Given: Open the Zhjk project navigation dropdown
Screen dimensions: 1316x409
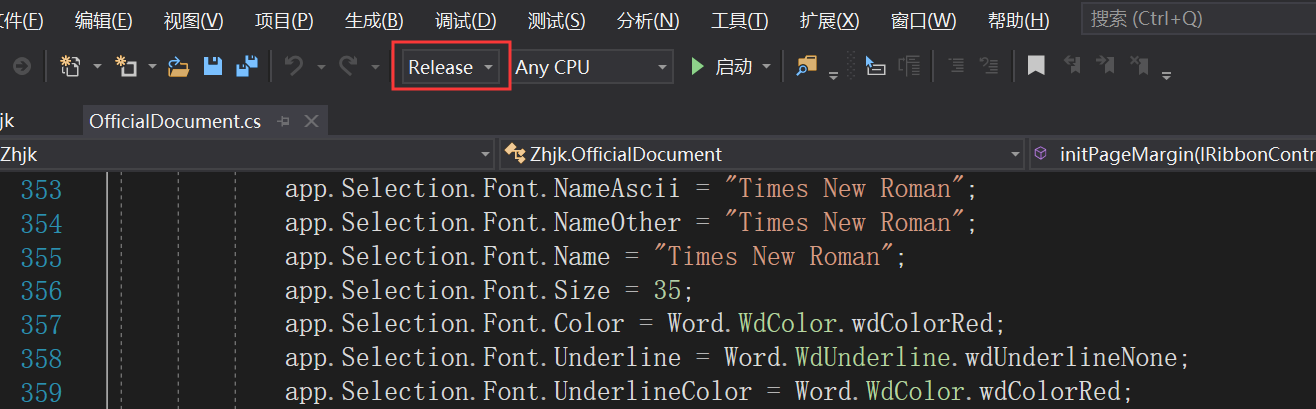Looking at the screenshot, I should pyautogui.click(x=247, y=154).
